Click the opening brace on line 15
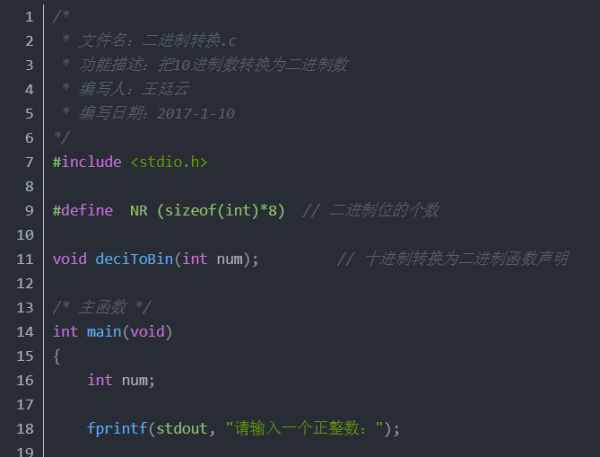The height and width of the screenshot is (457, 600). (x=57, y=356)
